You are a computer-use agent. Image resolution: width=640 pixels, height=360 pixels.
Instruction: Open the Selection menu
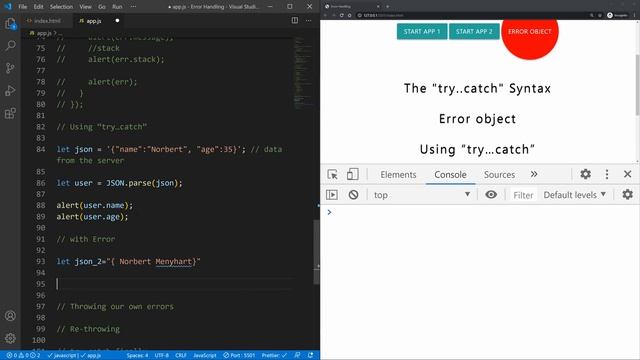[x=61, y=7]
